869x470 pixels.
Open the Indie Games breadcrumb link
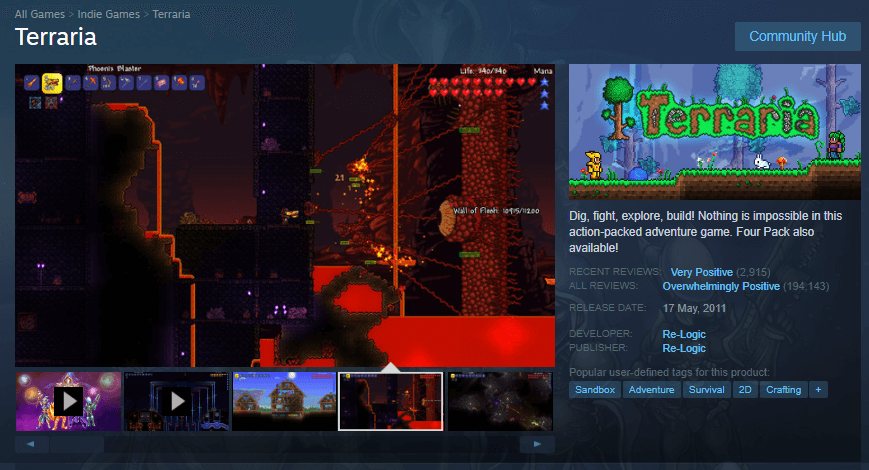coord(109,14)
